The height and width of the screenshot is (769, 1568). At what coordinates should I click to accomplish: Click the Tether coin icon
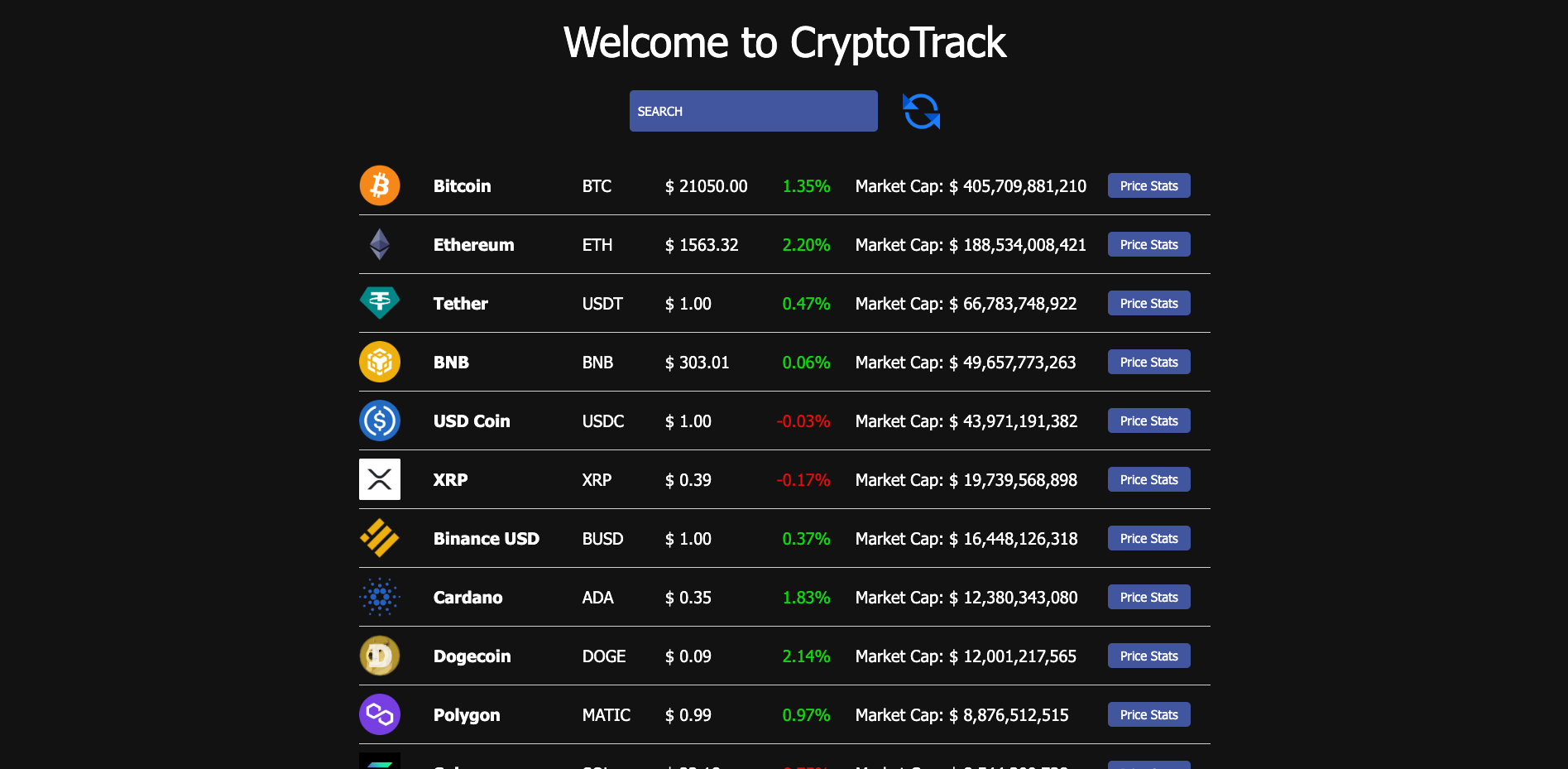(x=379, y=303)
